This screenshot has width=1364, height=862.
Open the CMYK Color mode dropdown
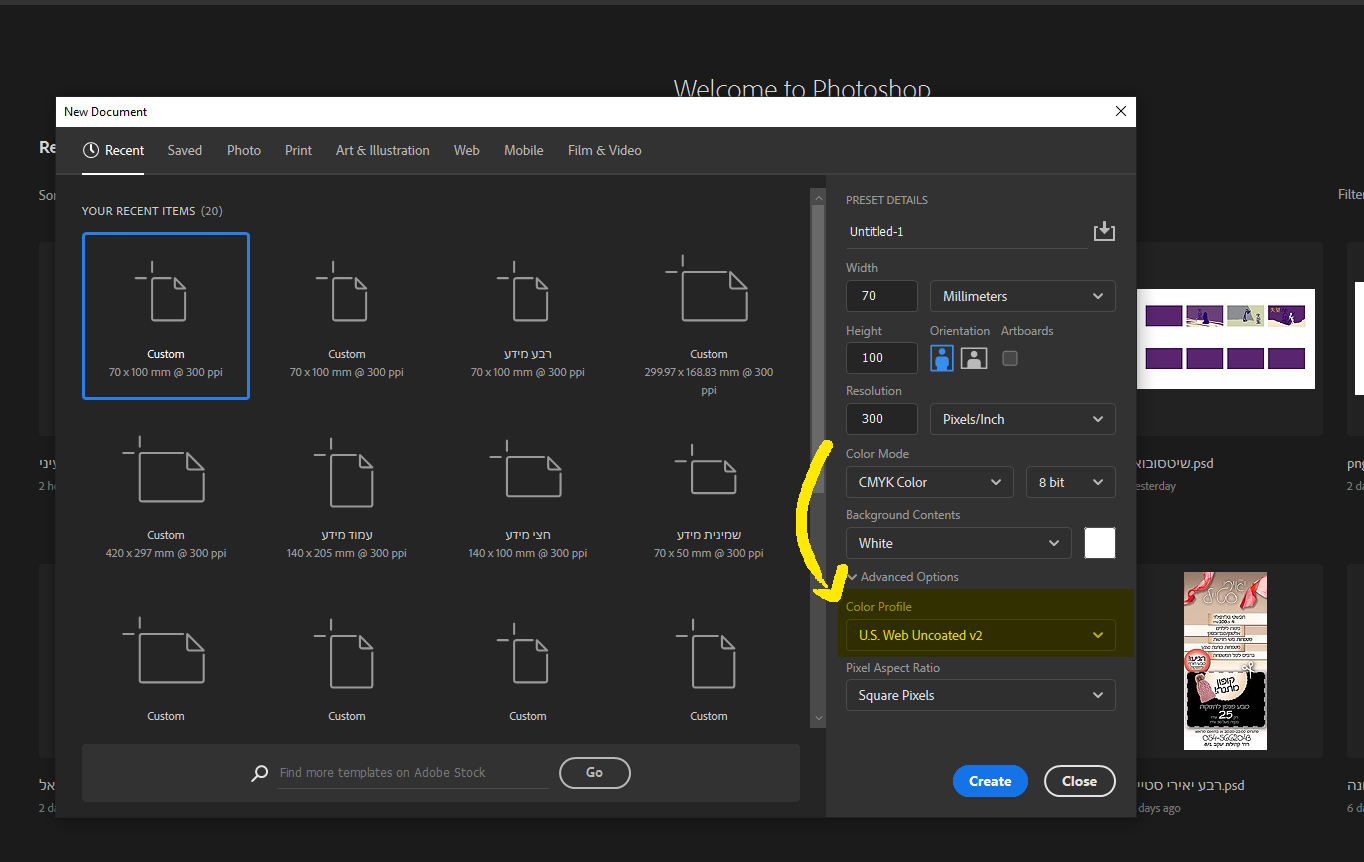(x=929, y=482)
